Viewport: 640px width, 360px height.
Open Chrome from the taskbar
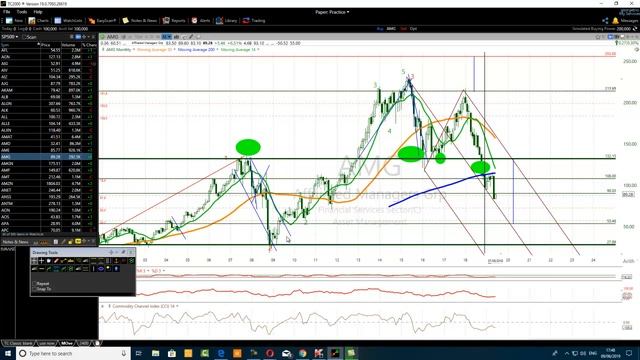tap(302, 353)
